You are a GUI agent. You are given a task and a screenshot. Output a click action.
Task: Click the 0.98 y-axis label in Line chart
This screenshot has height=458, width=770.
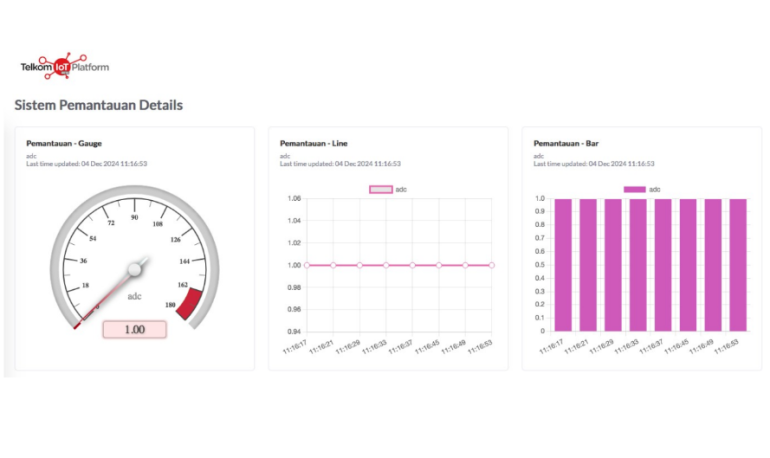tap(294, 287)
